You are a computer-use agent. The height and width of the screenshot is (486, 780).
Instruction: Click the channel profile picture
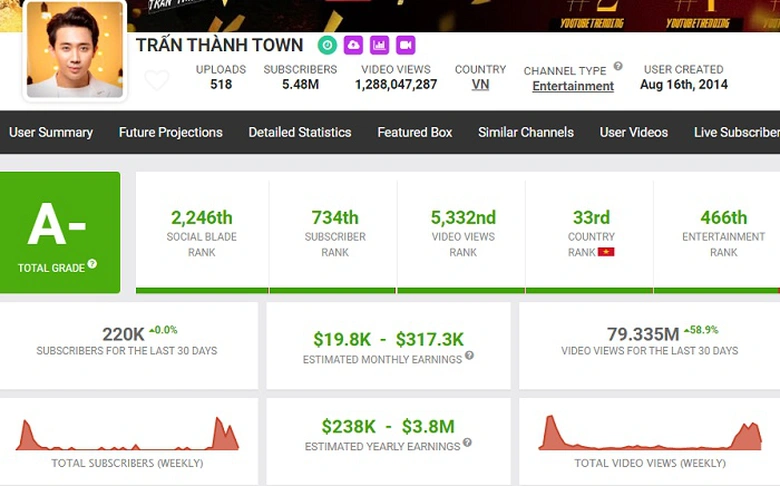coord(75,50)
